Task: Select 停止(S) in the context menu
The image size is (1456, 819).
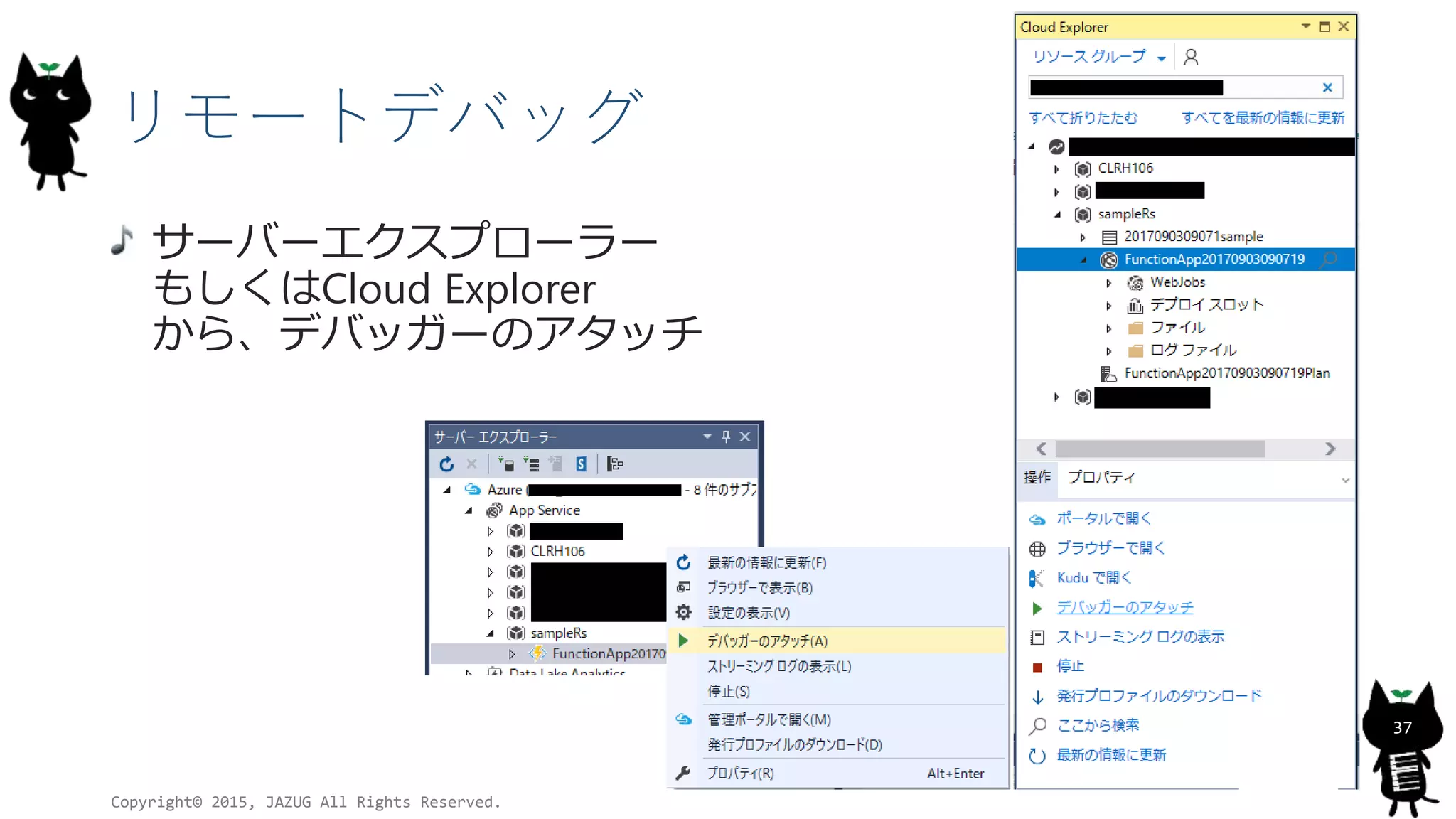Action: tap(837, 691)
